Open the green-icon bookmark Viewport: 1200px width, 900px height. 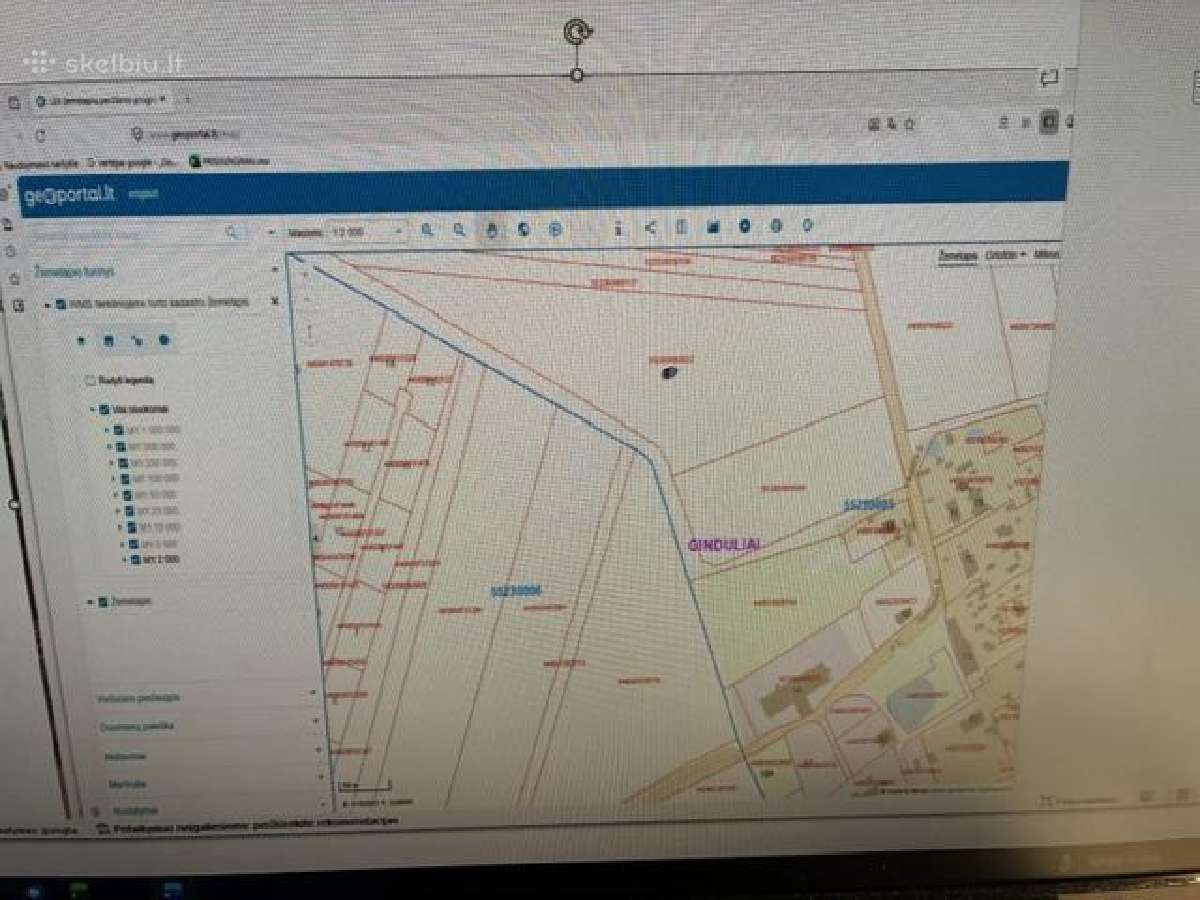231,161
